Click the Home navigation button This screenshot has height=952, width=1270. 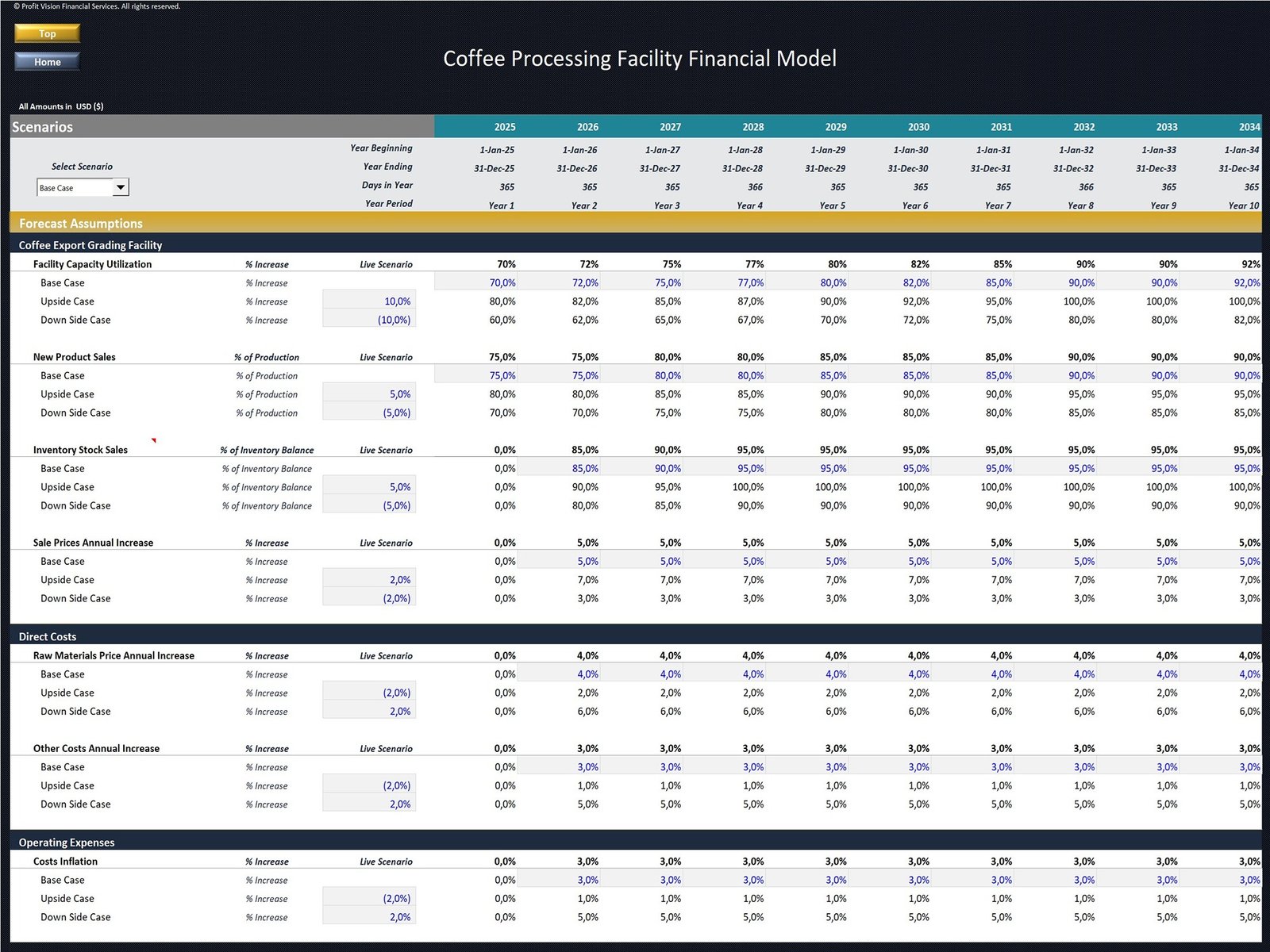pyautogui.click(x=46, y=61)
